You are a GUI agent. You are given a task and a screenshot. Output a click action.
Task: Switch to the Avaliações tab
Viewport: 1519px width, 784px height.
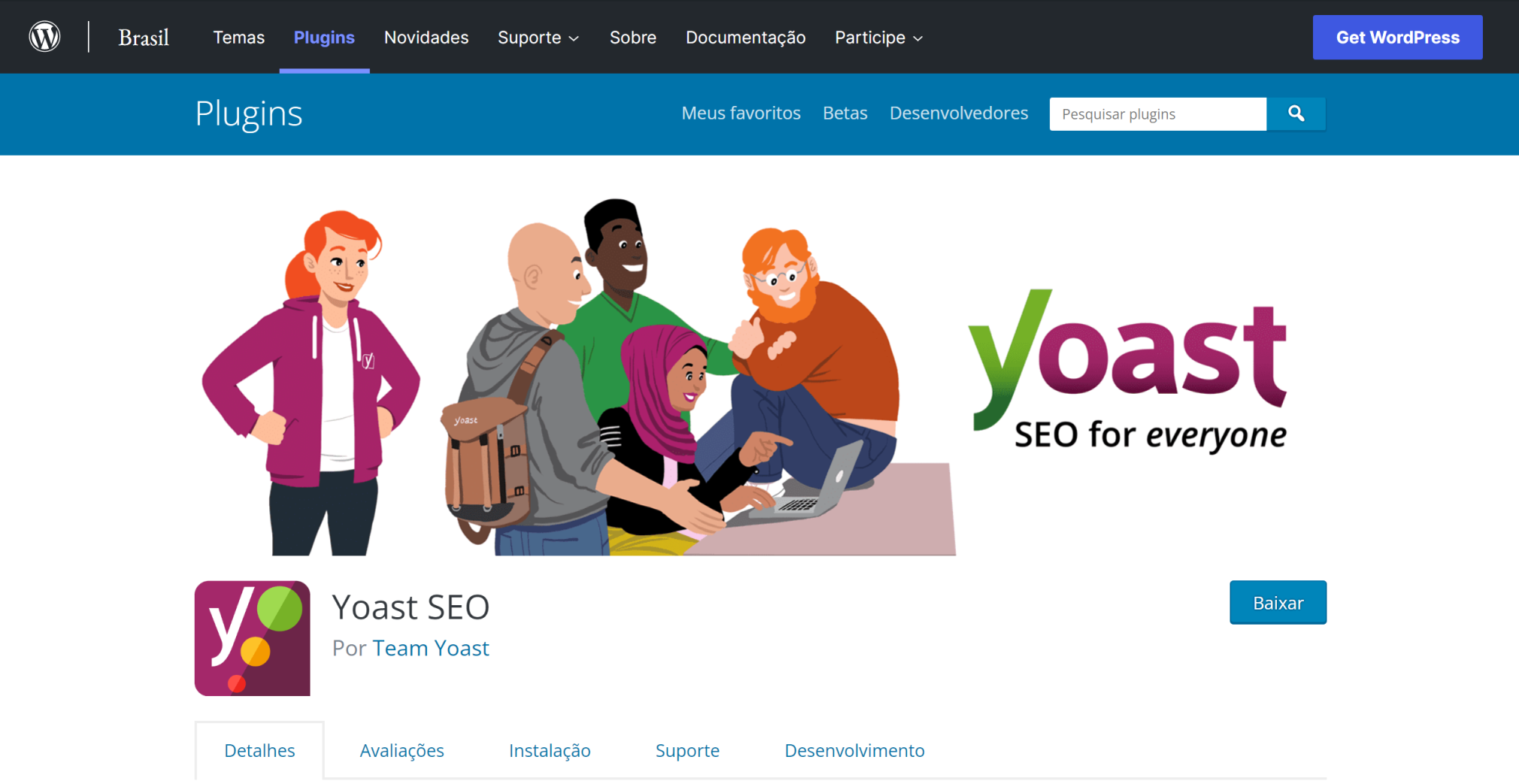pyautogui.click(x=402, y=749)
